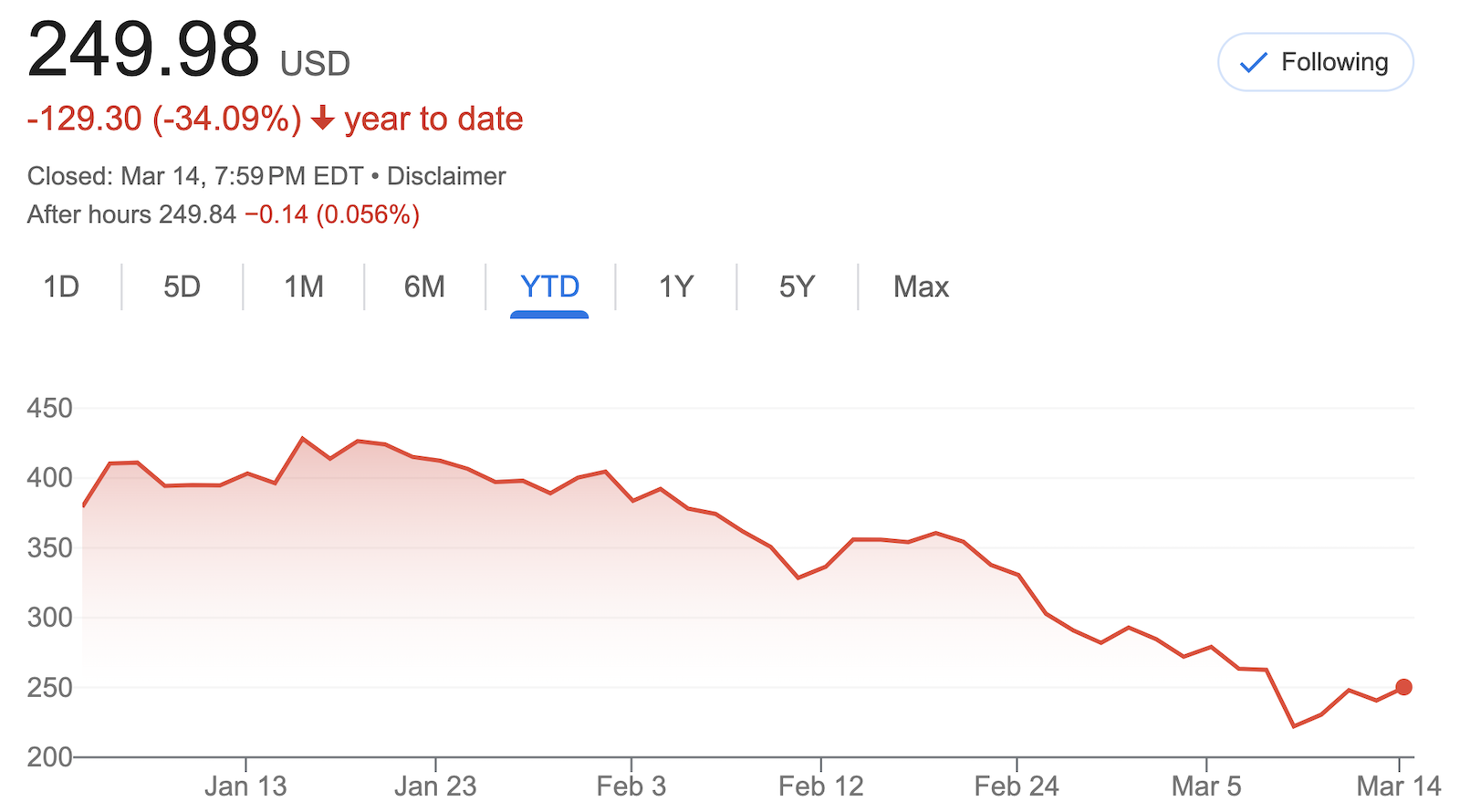Click the blue checkmark icon in Following
This screenshot has height=812, width=1460.
click(1254, 63)
